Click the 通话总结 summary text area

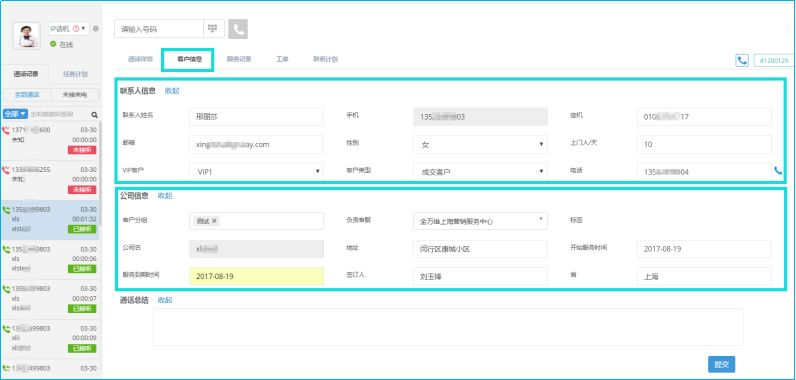coord(448,327)
